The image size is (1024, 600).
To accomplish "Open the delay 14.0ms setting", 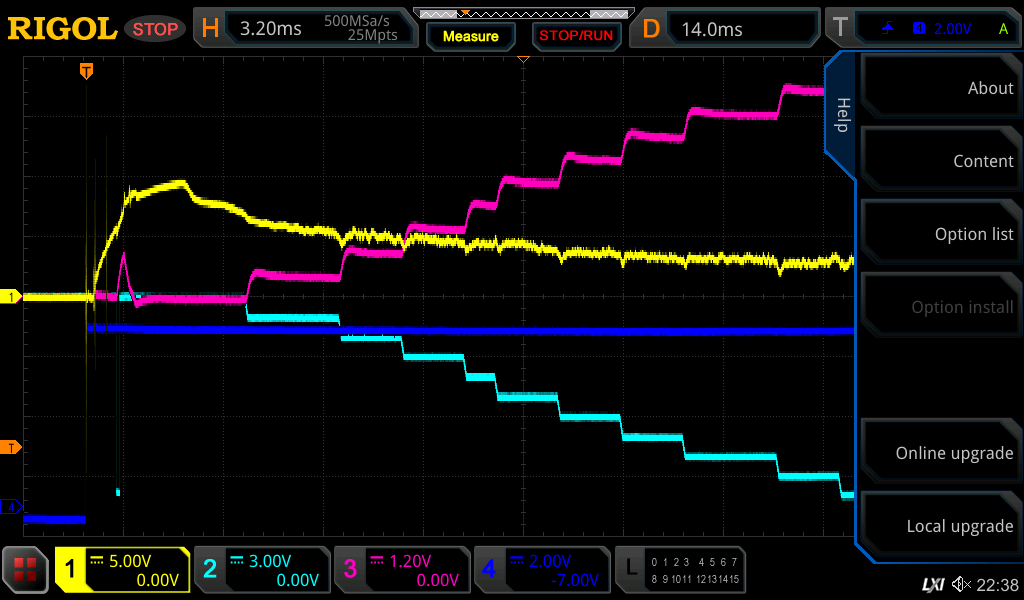I will click(728, 29).
